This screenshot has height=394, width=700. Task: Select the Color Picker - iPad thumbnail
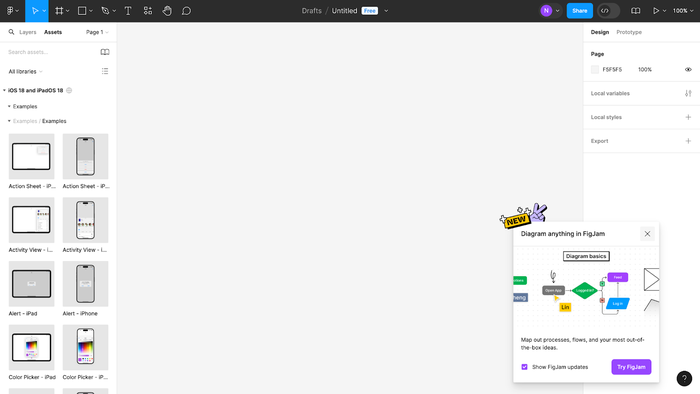(31, 348)
